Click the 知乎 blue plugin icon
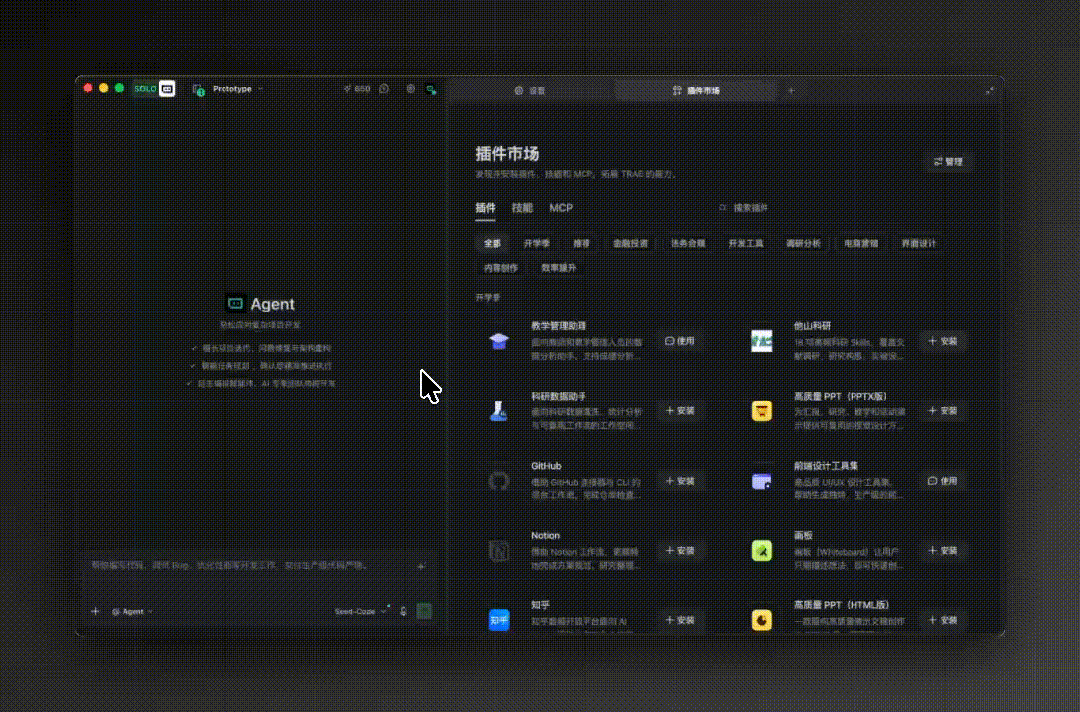 pos(499,620)
